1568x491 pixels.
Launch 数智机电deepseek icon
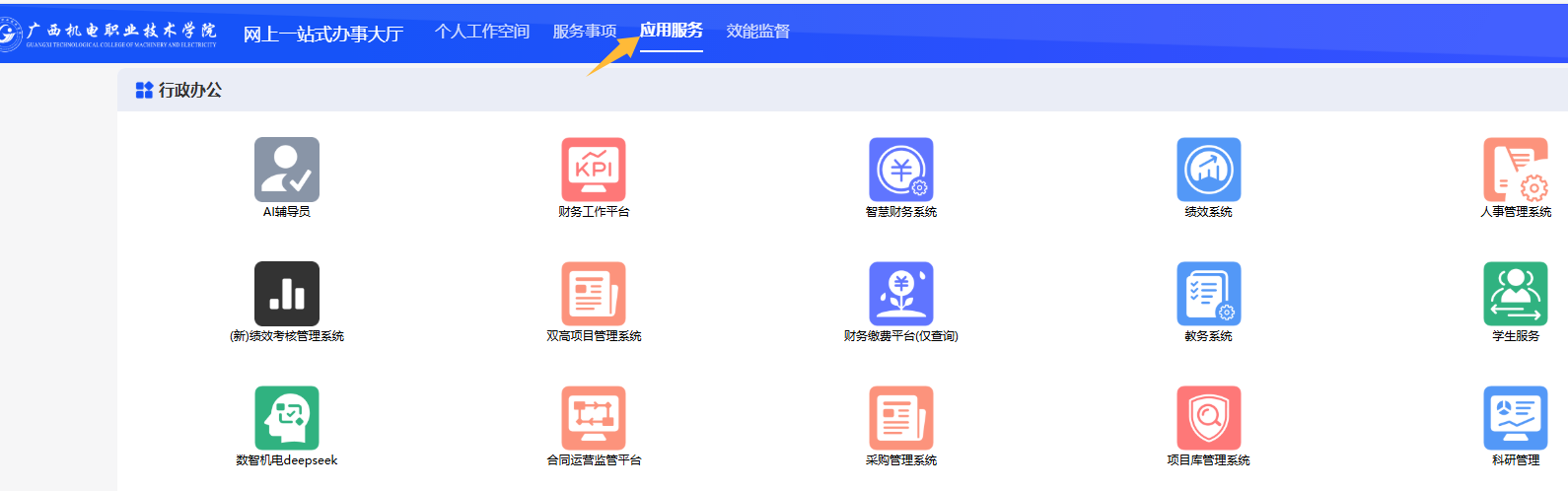(x=286, y=418)
